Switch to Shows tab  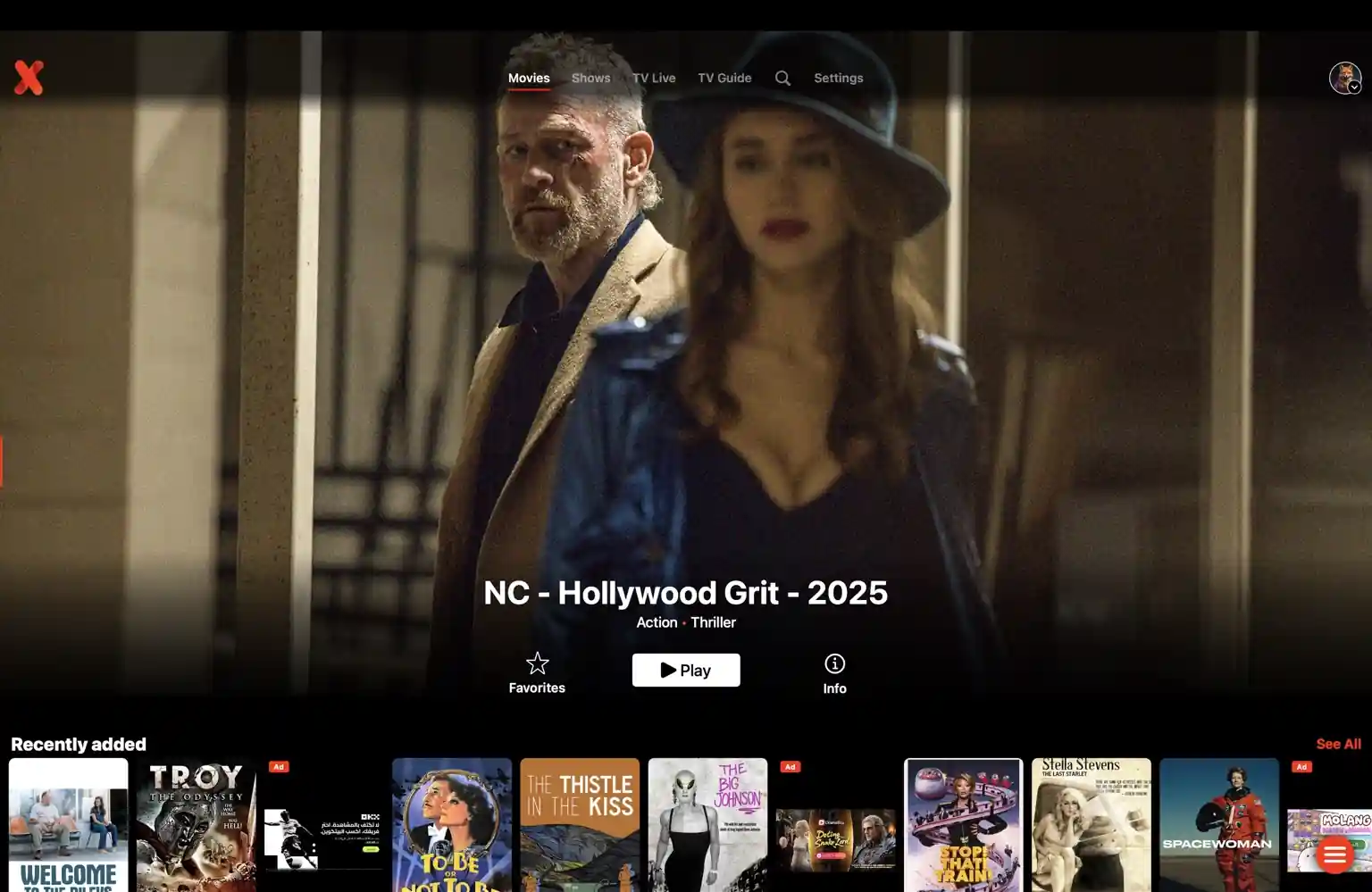point(590,78)
